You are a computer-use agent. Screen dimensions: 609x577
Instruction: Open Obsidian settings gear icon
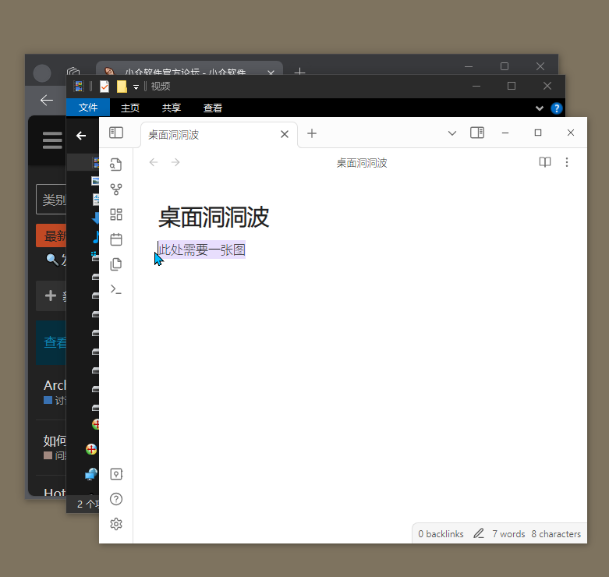coord(116,524)
